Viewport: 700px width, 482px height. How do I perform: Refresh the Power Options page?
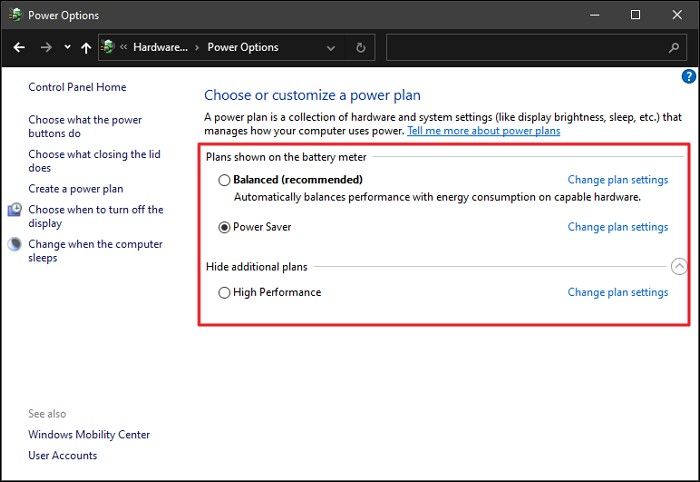coord(360,47)
